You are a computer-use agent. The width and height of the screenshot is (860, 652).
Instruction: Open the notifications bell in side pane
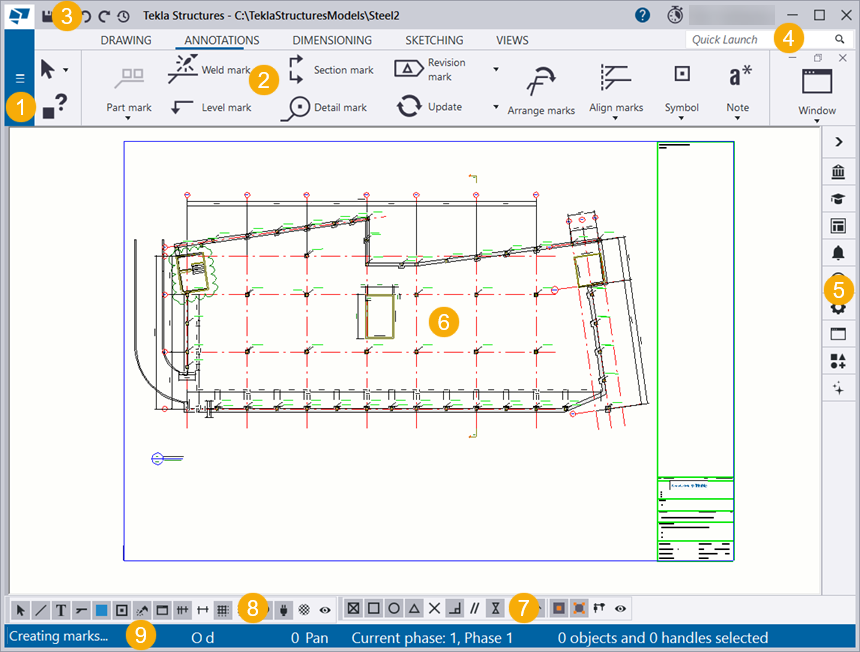click(838, 254)
